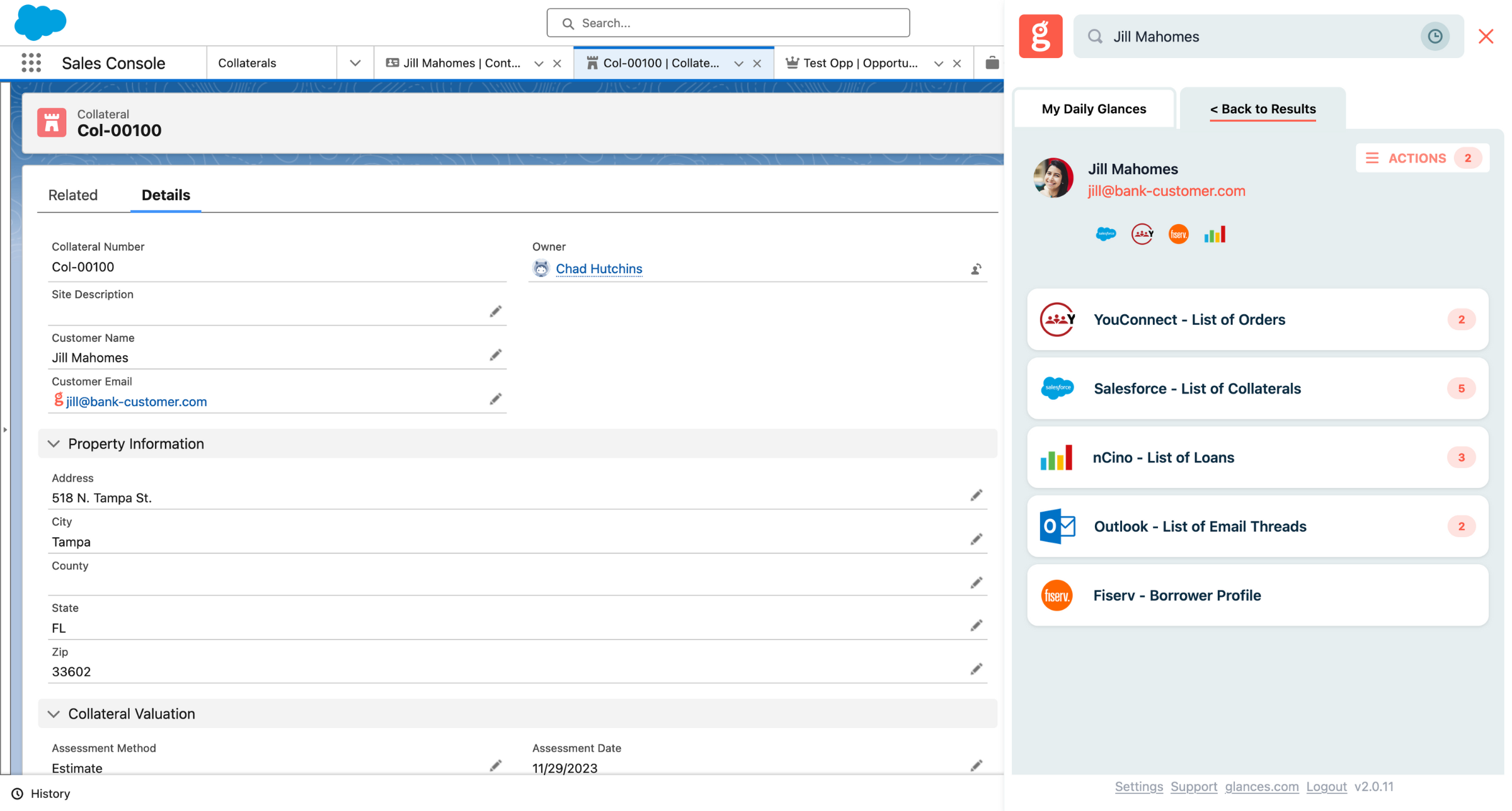The image size is (1512, 811).
Task: Close the Test Opp opportunity tab
Action: point(957,64)
